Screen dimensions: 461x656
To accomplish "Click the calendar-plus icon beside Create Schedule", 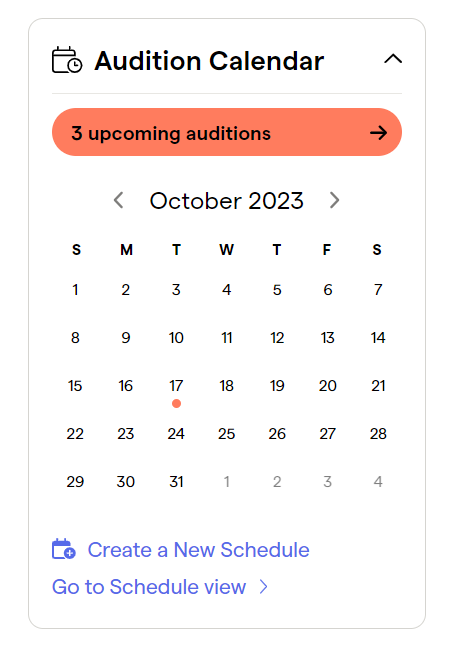I will pyautogui.click(x=64, y=549).
